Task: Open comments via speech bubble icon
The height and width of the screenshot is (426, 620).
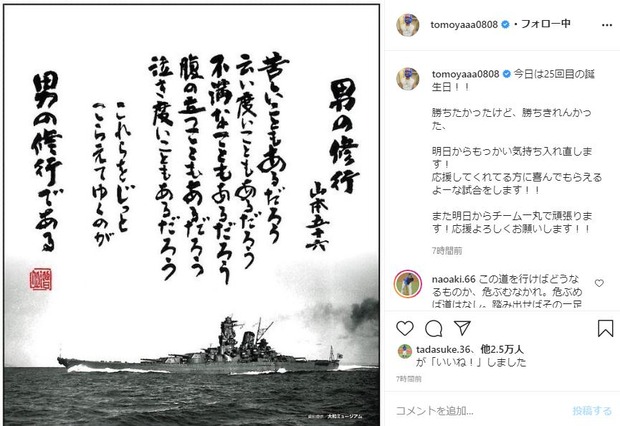Action: point(434,329)
